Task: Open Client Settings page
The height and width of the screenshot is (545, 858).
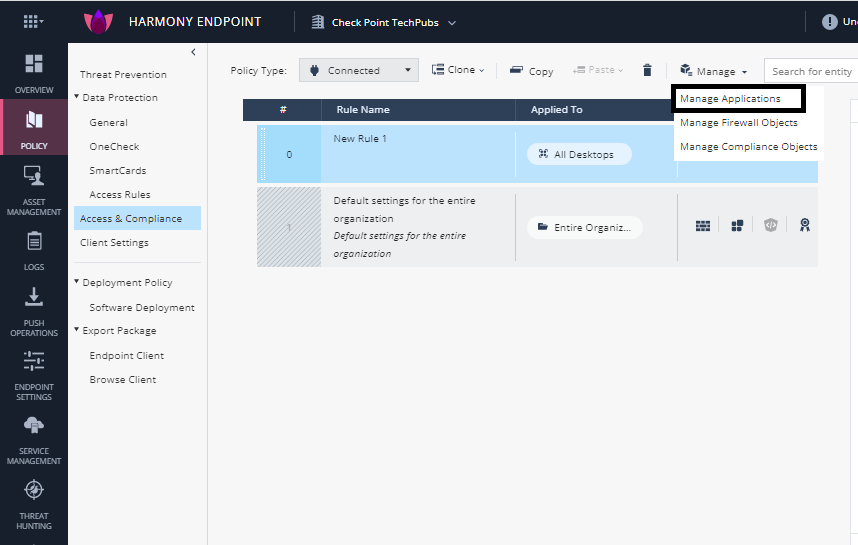Action: coord(114,242)
